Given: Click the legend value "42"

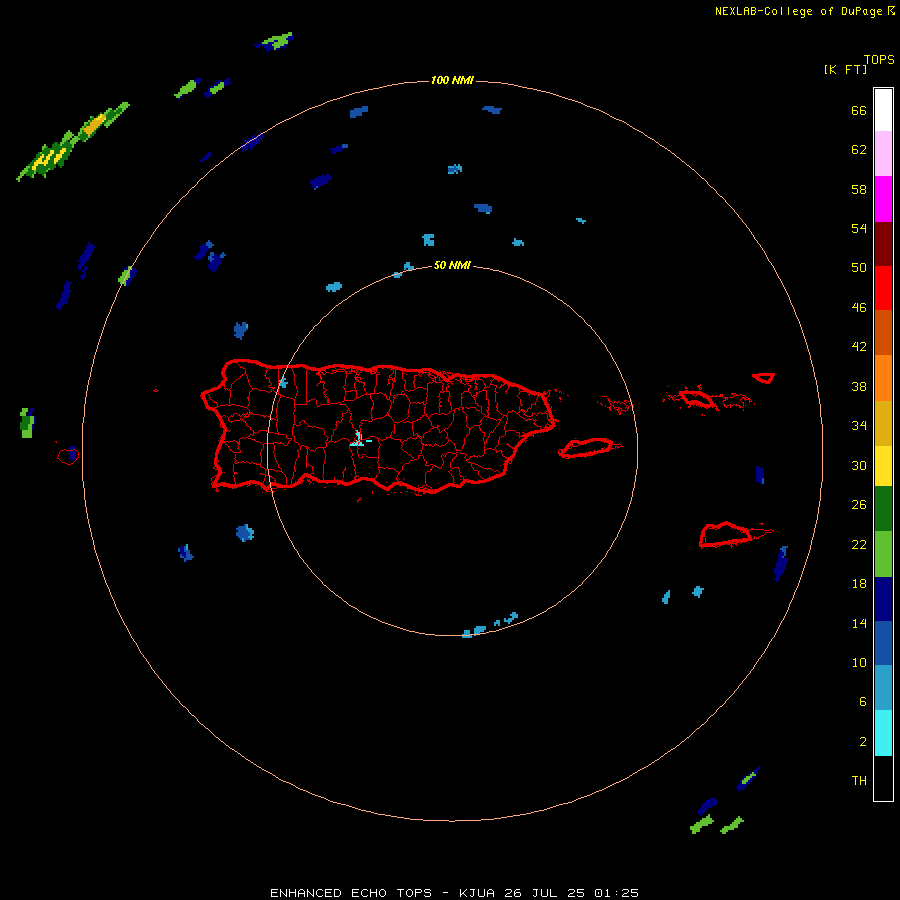Looking at the screenshot, I should coord(859,347).
